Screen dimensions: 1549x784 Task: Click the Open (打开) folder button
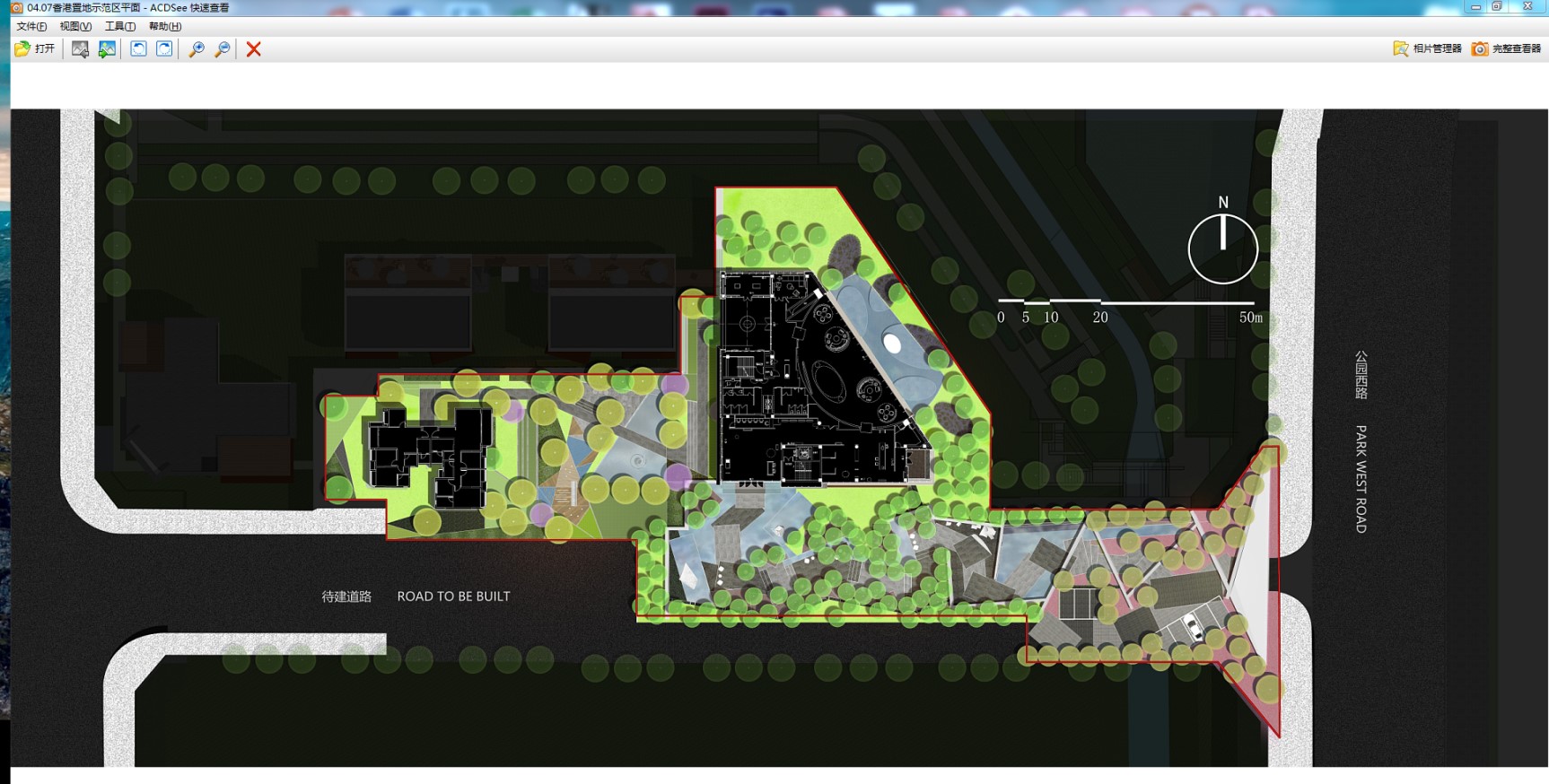pos(35,48)
